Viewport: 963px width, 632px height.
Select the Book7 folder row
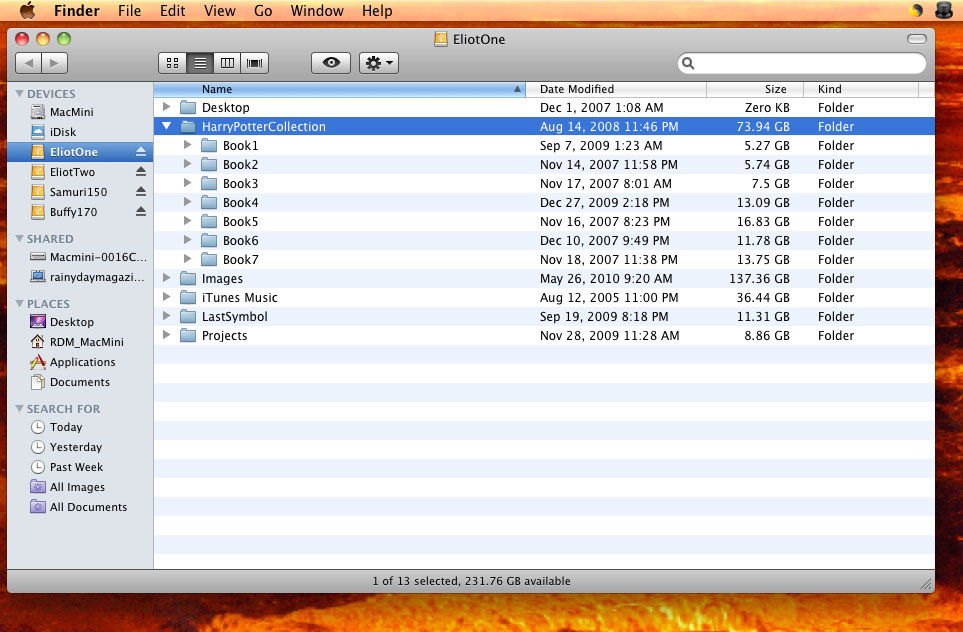tap(544, 259)
